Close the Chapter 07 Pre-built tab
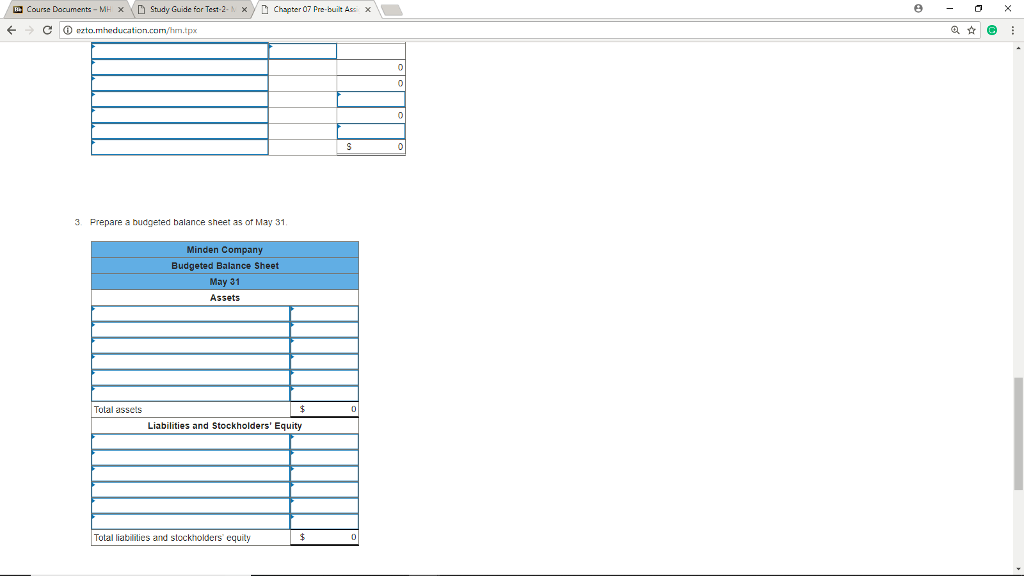The height and width of the screenshot is (576, 1024). [368, 10]
